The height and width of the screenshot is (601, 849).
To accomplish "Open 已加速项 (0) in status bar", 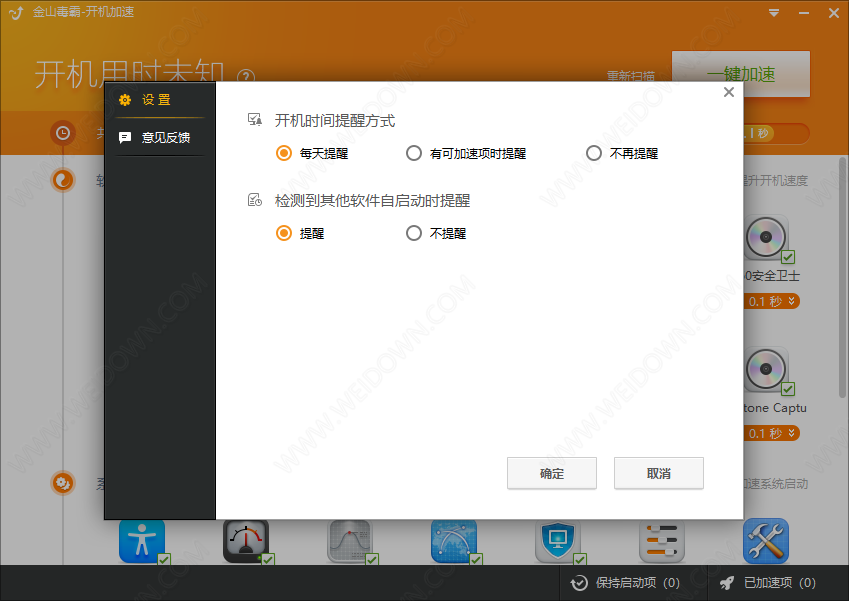I will click(x=768, y=583).
